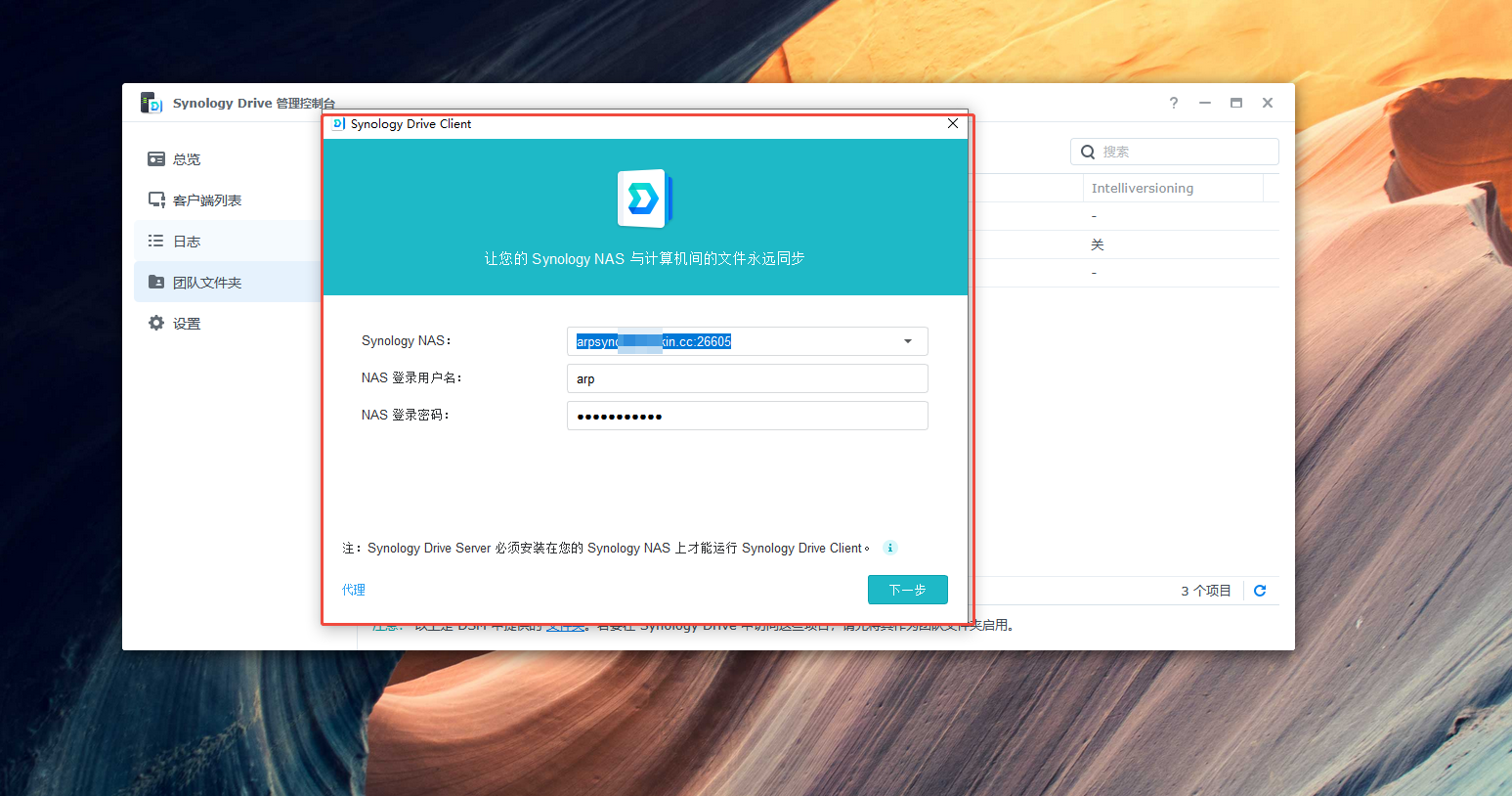
Task: Click the refresh icon in the footer
Action: pyautogui.click(x=1260, y=591)
